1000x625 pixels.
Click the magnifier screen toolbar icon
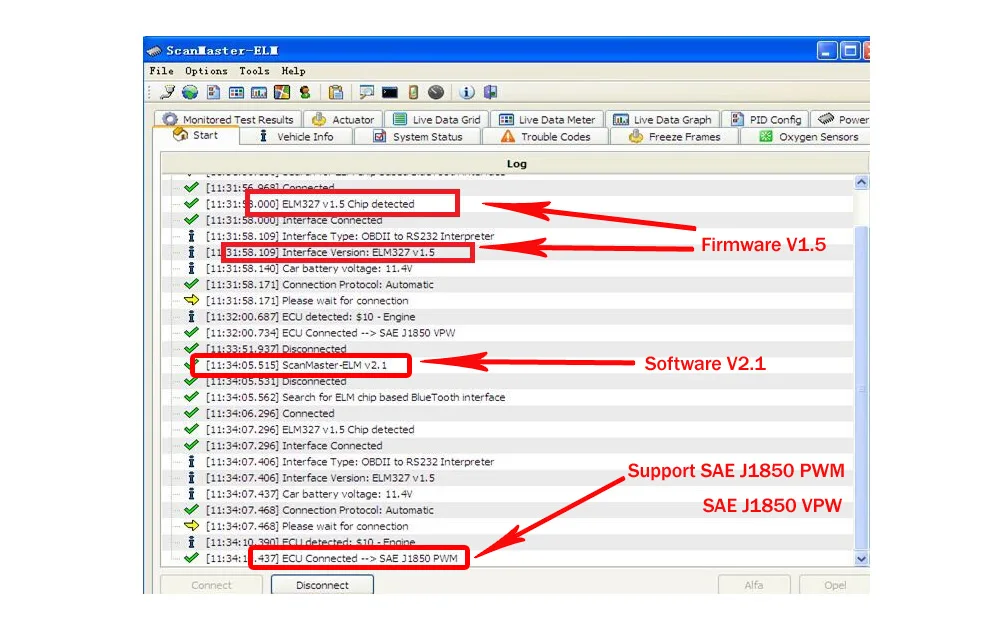click(366, 92)
